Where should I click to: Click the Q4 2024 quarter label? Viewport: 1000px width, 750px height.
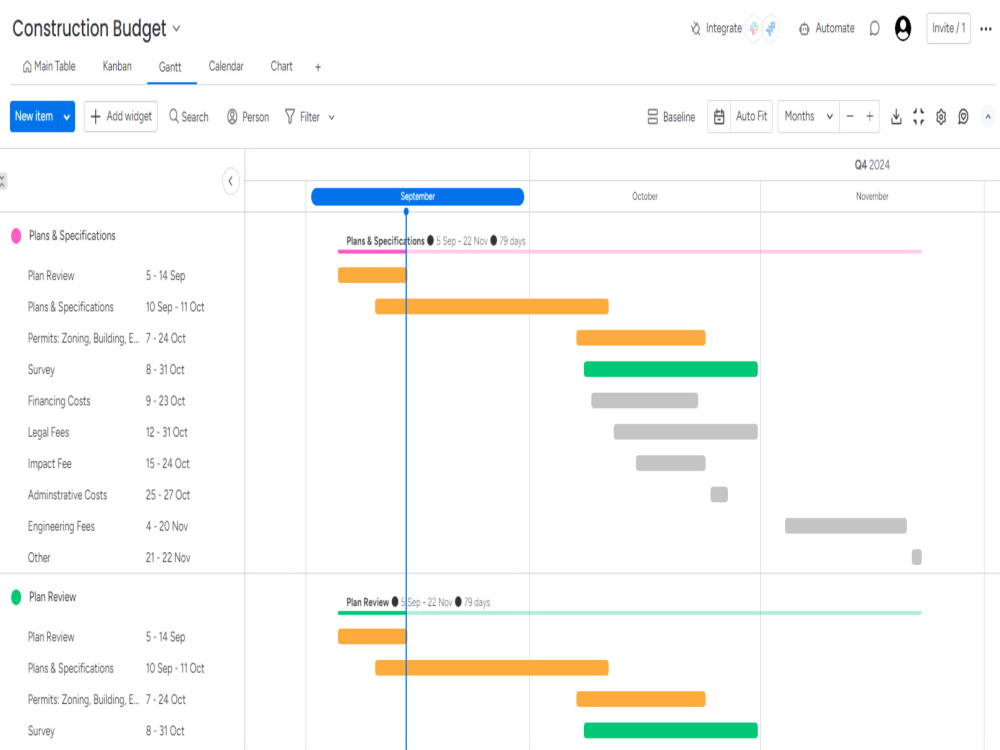click(x=872, y=165)
